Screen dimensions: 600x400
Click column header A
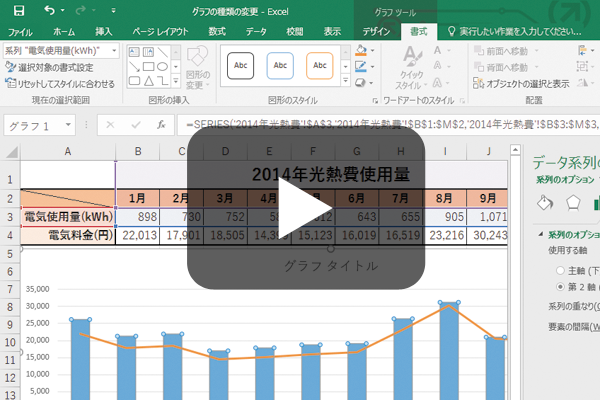(x=68, y=152)
